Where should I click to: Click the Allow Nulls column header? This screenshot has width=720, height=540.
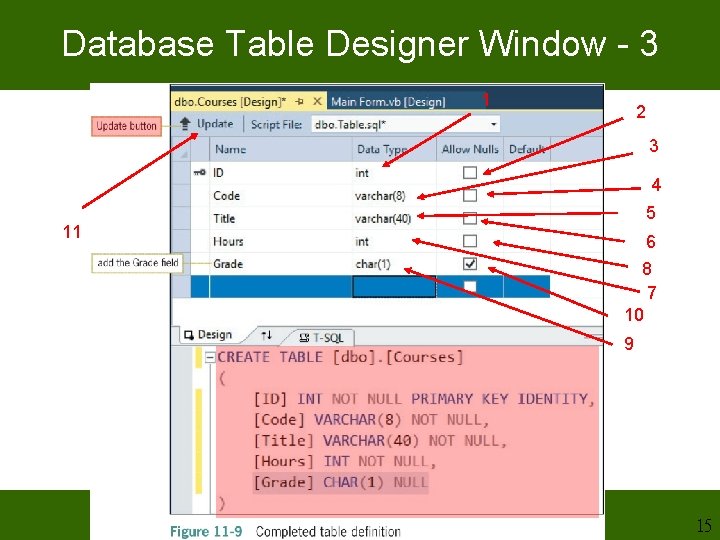(x=470, y=149)
